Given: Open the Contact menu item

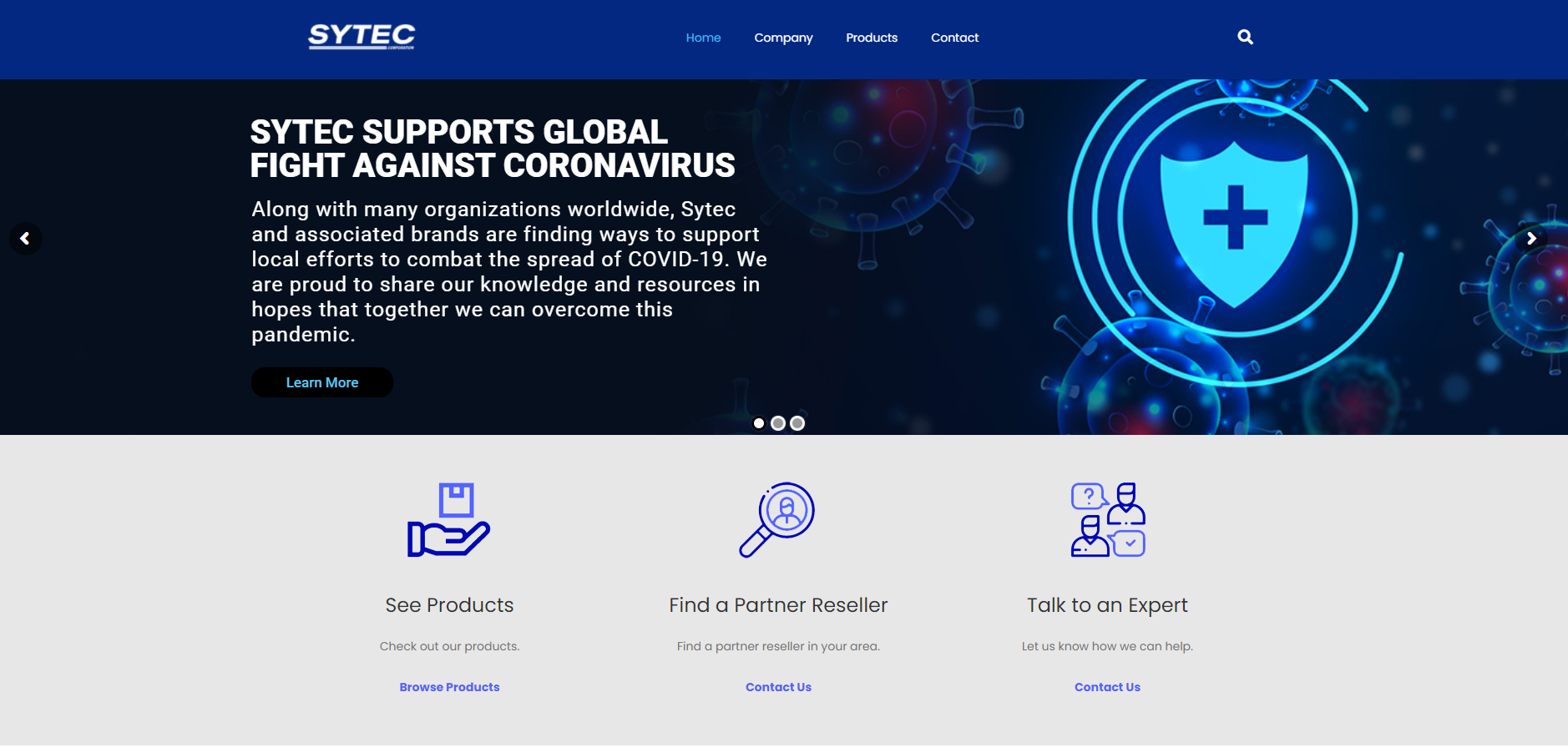Looking at the screenshot, I should [x=954, y=38].
